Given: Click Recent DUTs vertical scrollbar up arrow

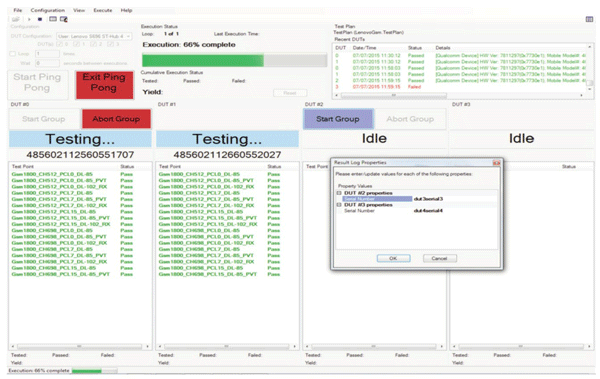Looking at the screenshot, I should pos(590,47).
